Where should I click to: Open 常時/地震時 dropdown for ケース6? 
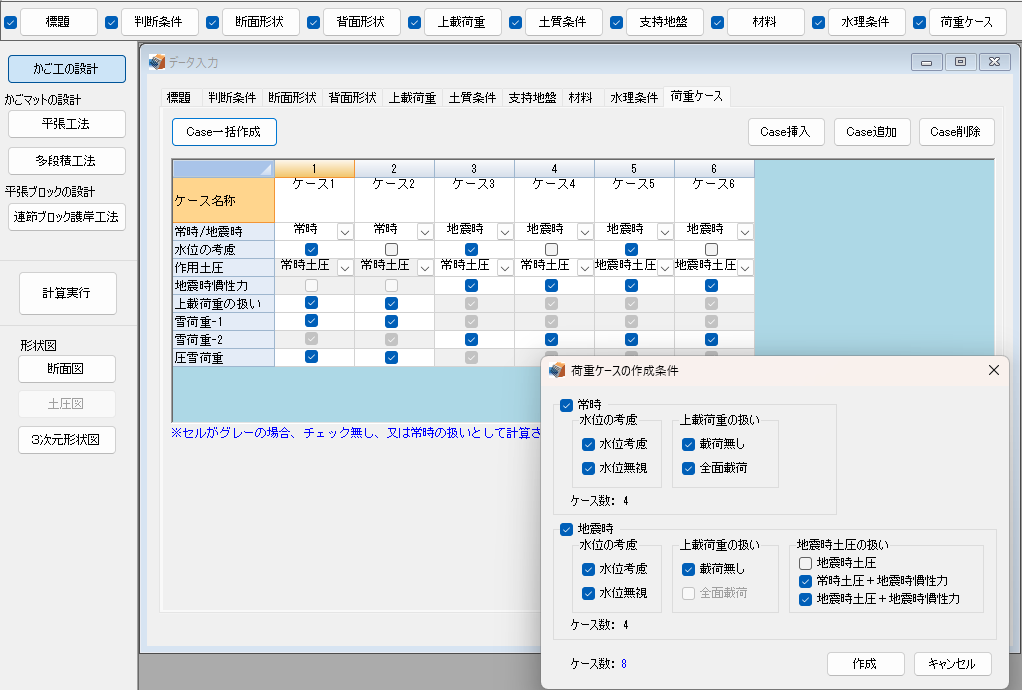click(745, 232)
